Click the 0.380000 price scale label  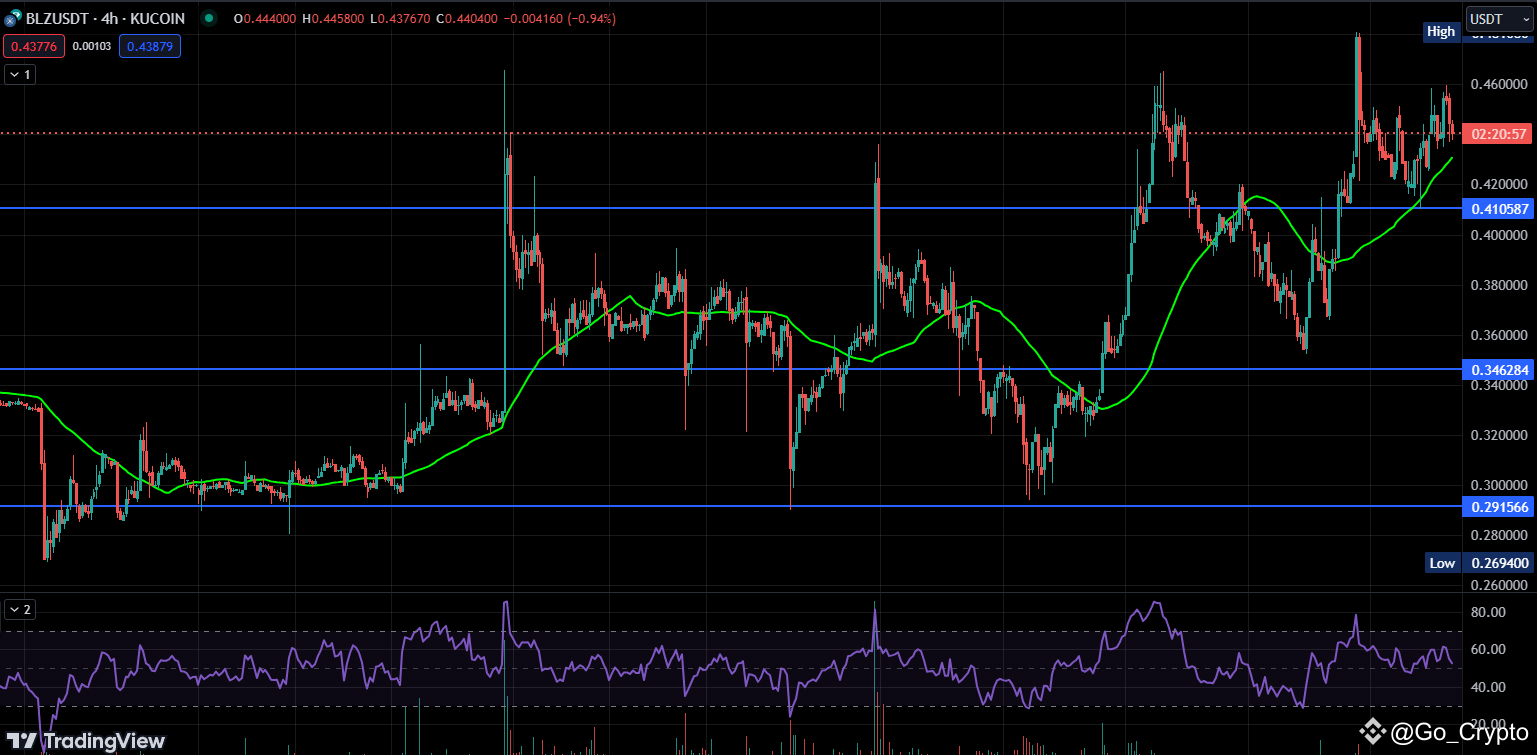click(x=1497, y=285)
